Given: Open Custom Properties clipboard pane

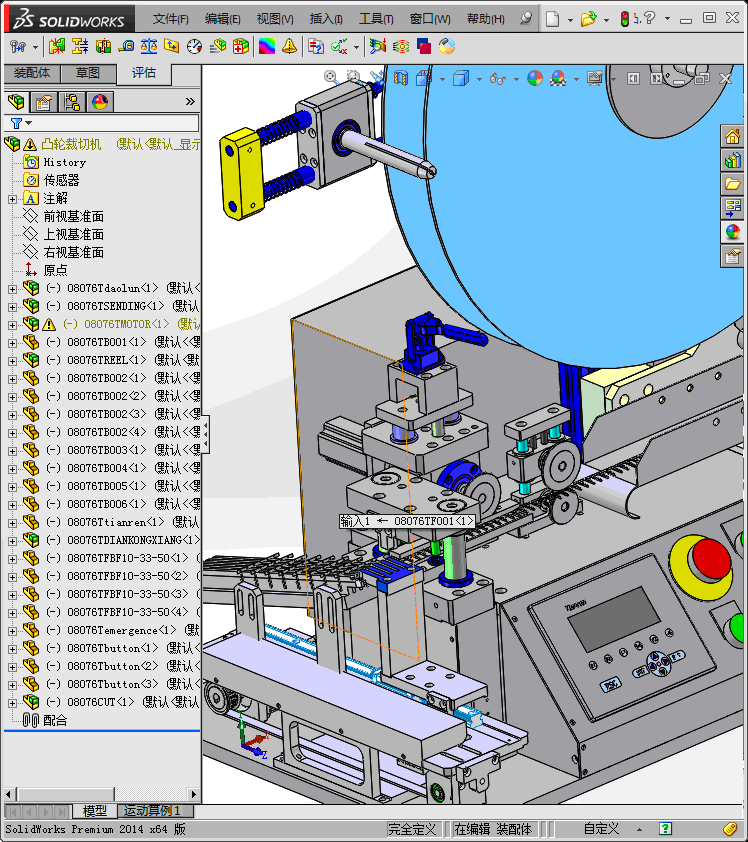Looking at the screenshot, I should 732,256.
